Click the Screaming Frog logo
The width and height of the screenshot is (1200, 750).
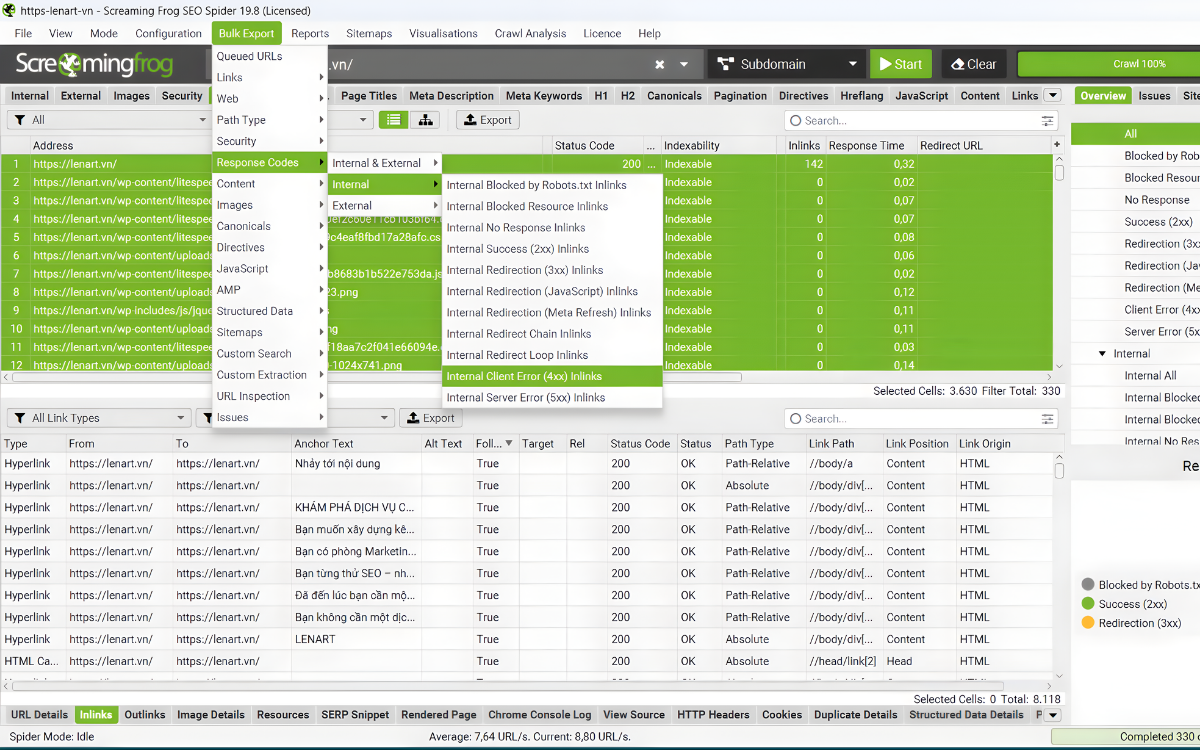[x=94, y=65]
